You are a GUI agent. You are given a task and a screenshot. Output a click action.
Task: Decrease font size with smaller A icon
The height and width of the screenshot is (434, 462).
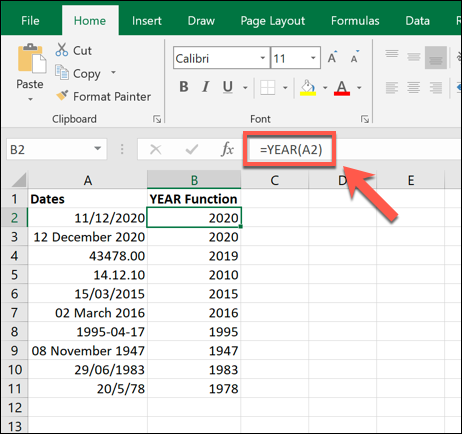click(355, 57)
